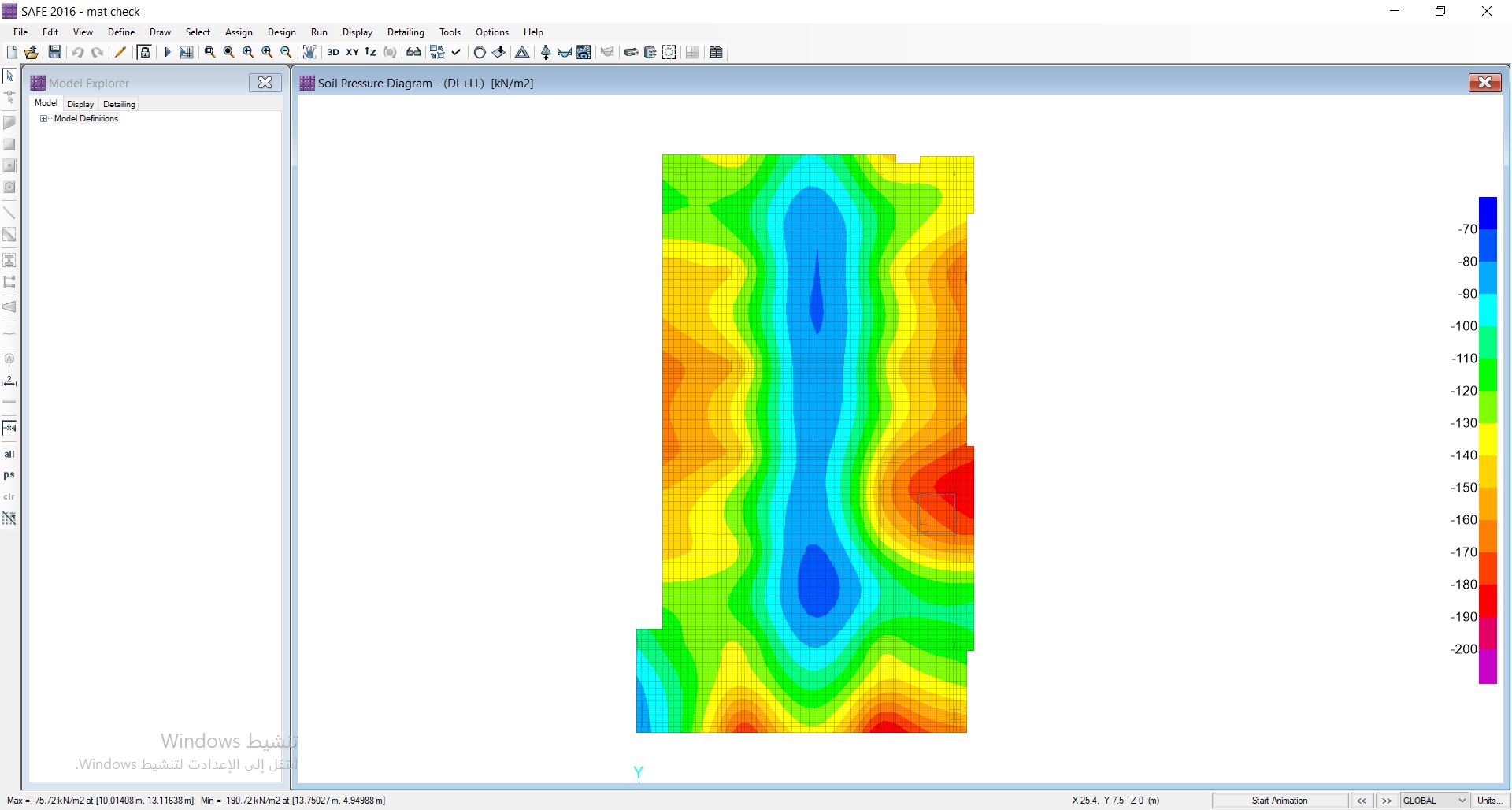Click the '<<' previous step button
Image resolution: width=1512 pixels, height=810 pixels.
(1362, 801)
